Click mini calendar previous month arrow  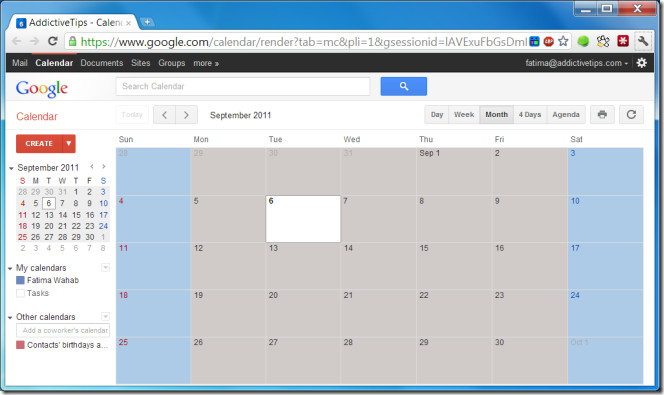[x=92, y=166]
